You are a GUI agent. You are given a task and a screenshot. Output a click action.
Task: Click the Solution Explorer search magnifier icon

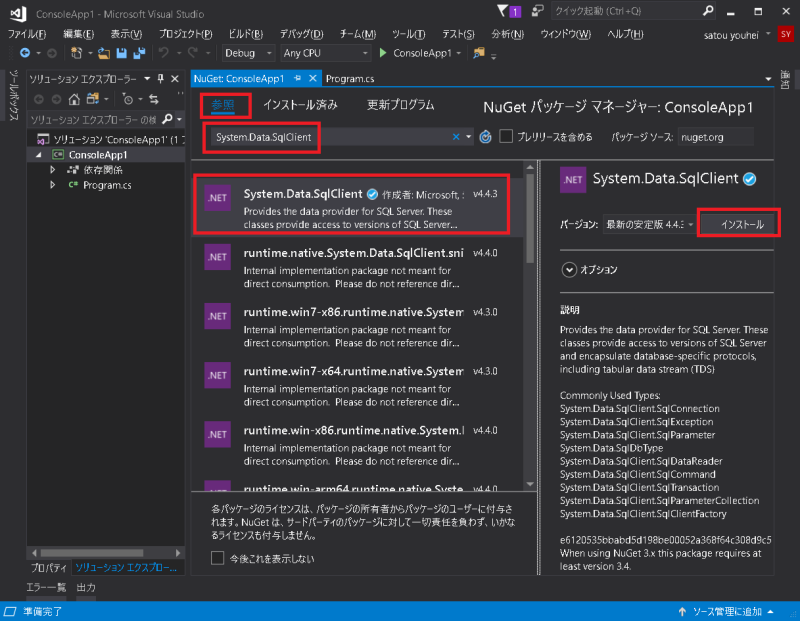pos(167,119)
